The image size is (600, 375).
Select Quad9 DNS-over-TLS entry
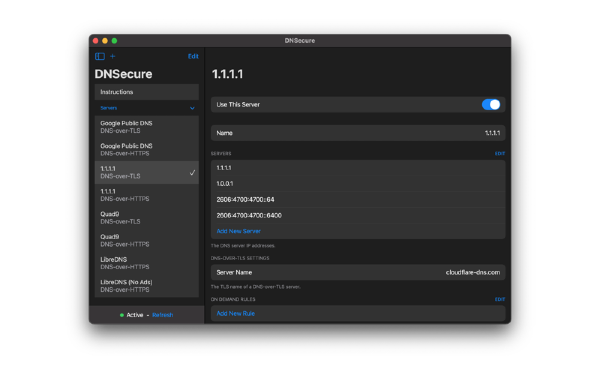pos(147,218)
